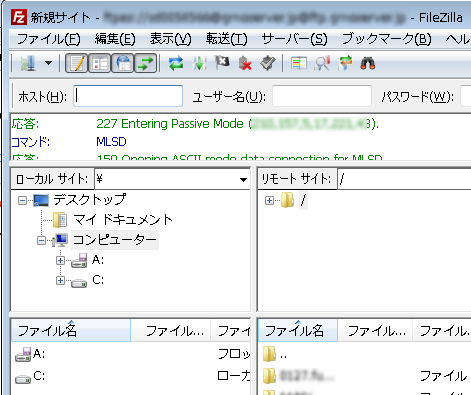Expand the A: drive node
This screenshot has height=395, width=471.
60,260
